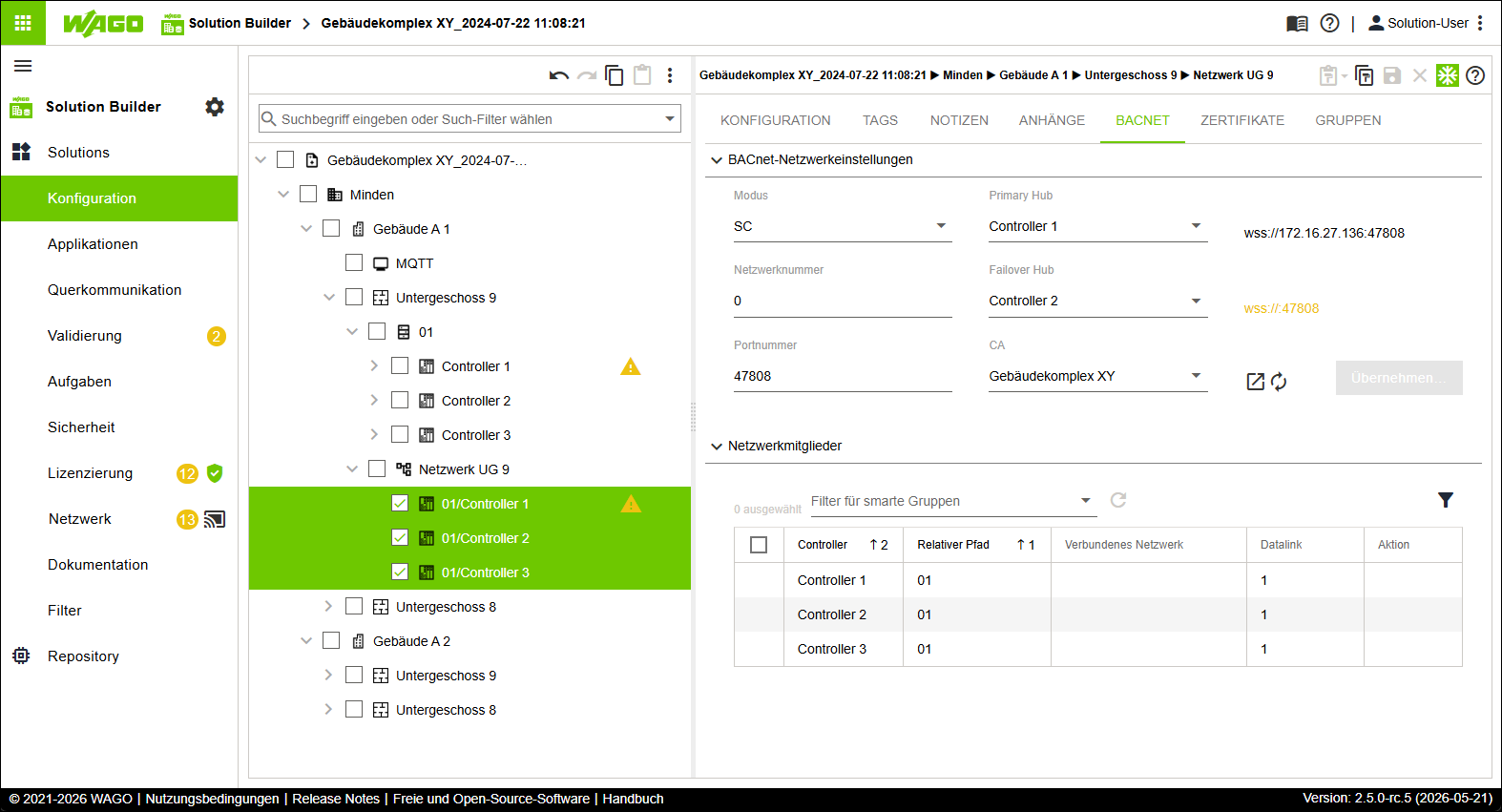This screenshot has width=1502, height=812.
Task: Switch to the NOTIZEN tab
Action: 959,120
